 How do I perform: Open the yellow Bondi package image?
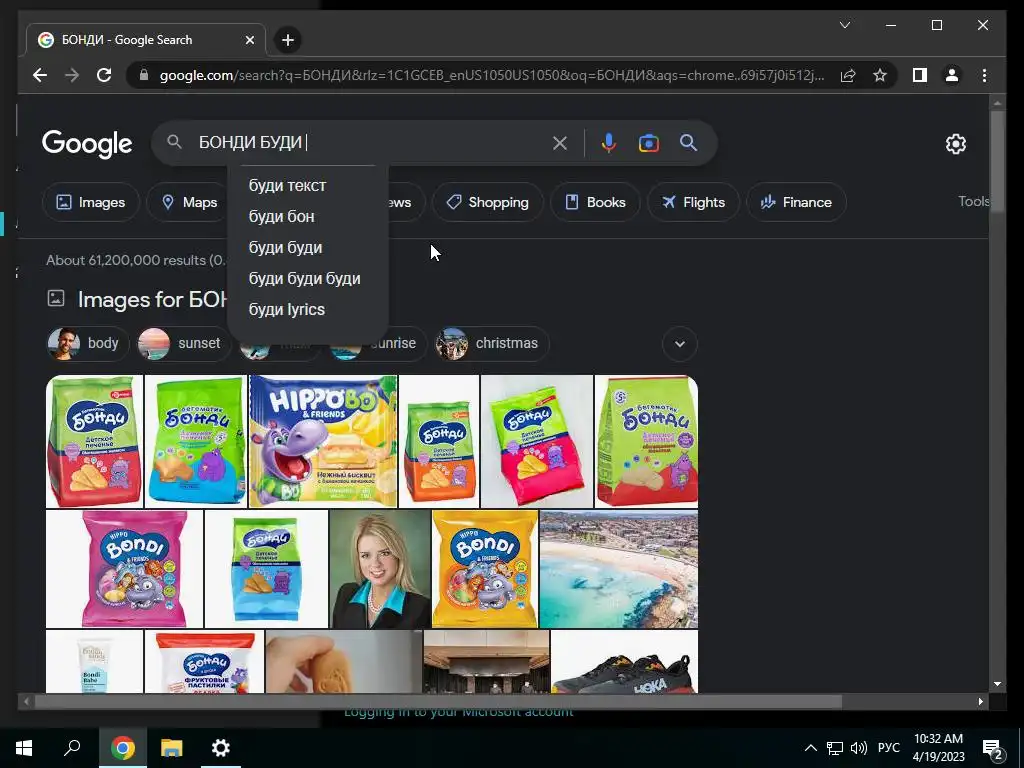point(485,569)
